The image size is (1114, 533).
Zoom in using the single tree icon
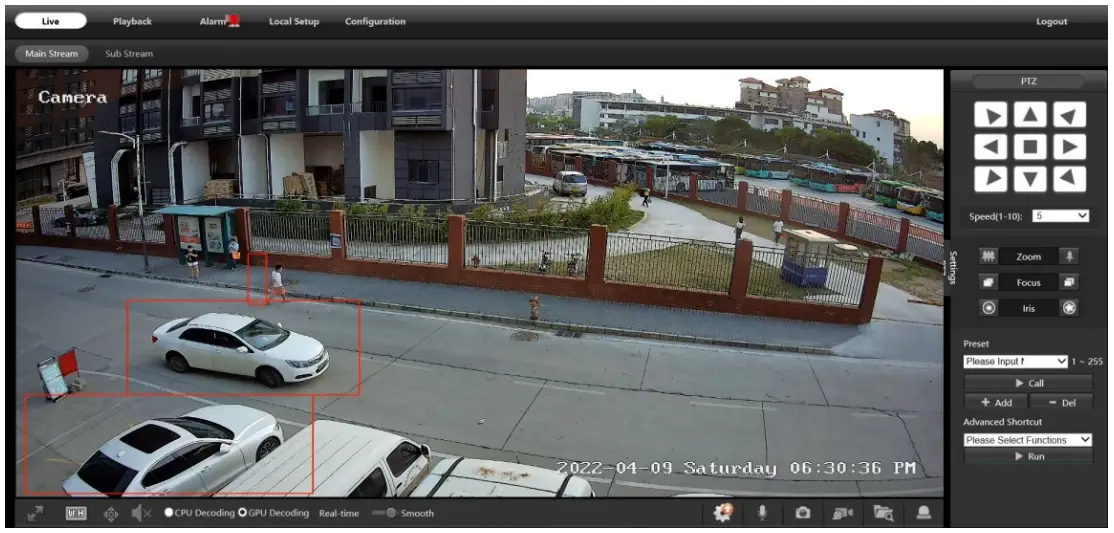pos(1069,257)
